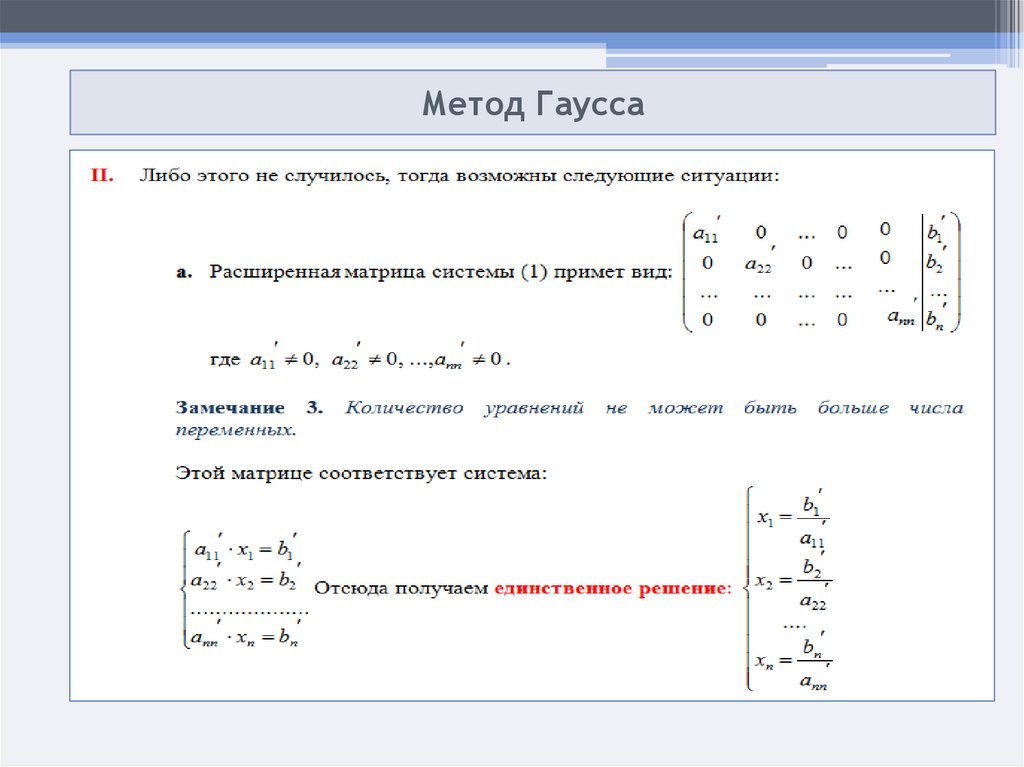Click the text "Отсюда получаем"

click(401, 589)
